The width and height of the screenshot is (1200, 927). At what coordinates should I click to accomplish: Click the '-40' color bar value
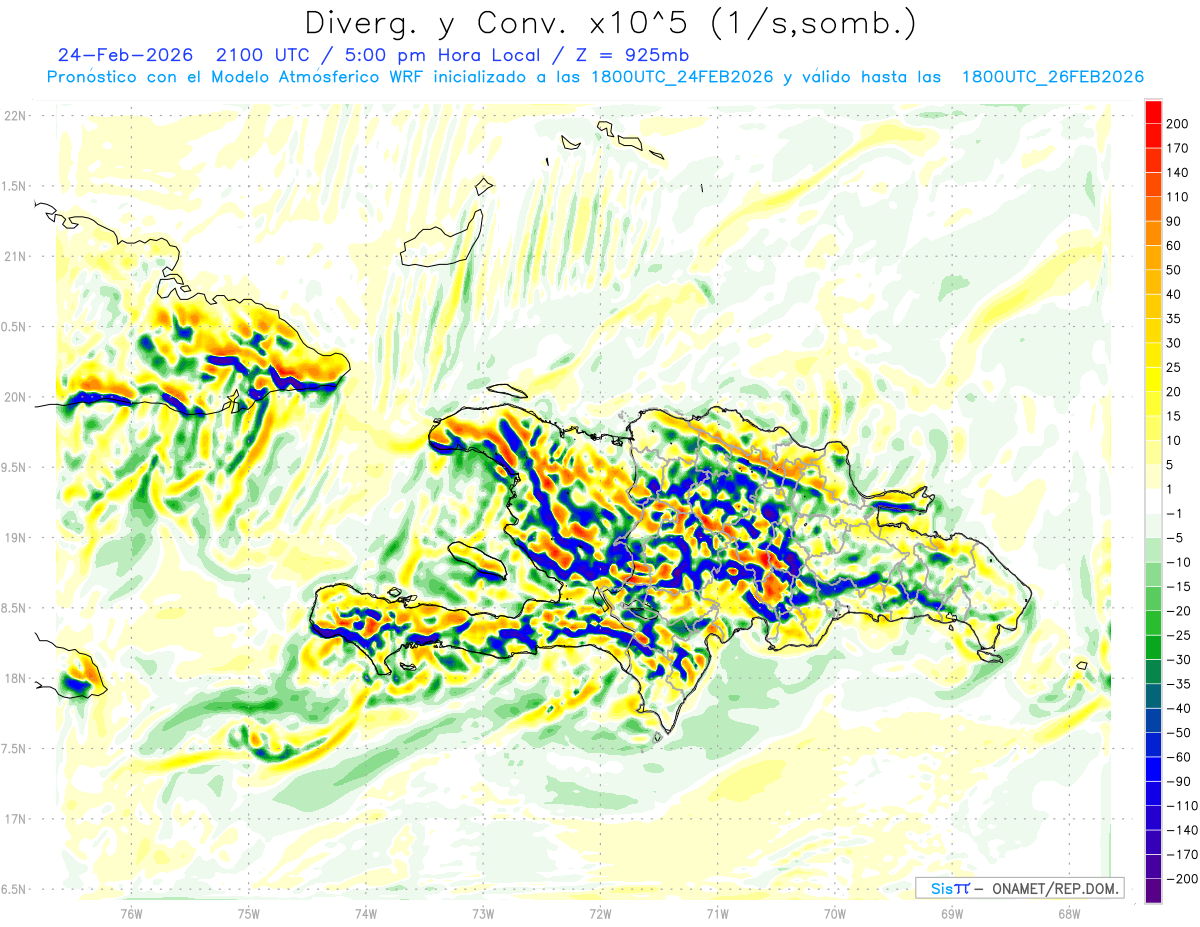point(1177,709)
